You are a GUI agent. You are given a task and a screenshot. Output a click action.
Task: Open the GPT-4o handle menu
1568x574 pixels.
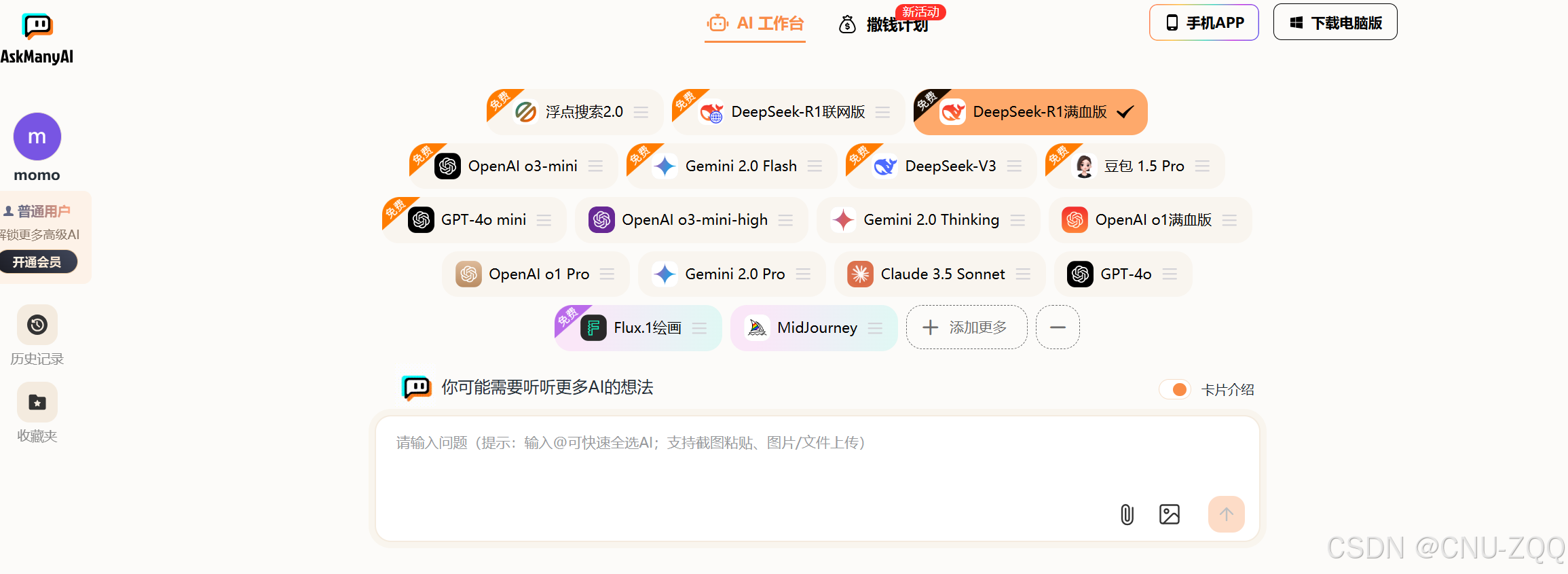click(x=1170, y=274)
